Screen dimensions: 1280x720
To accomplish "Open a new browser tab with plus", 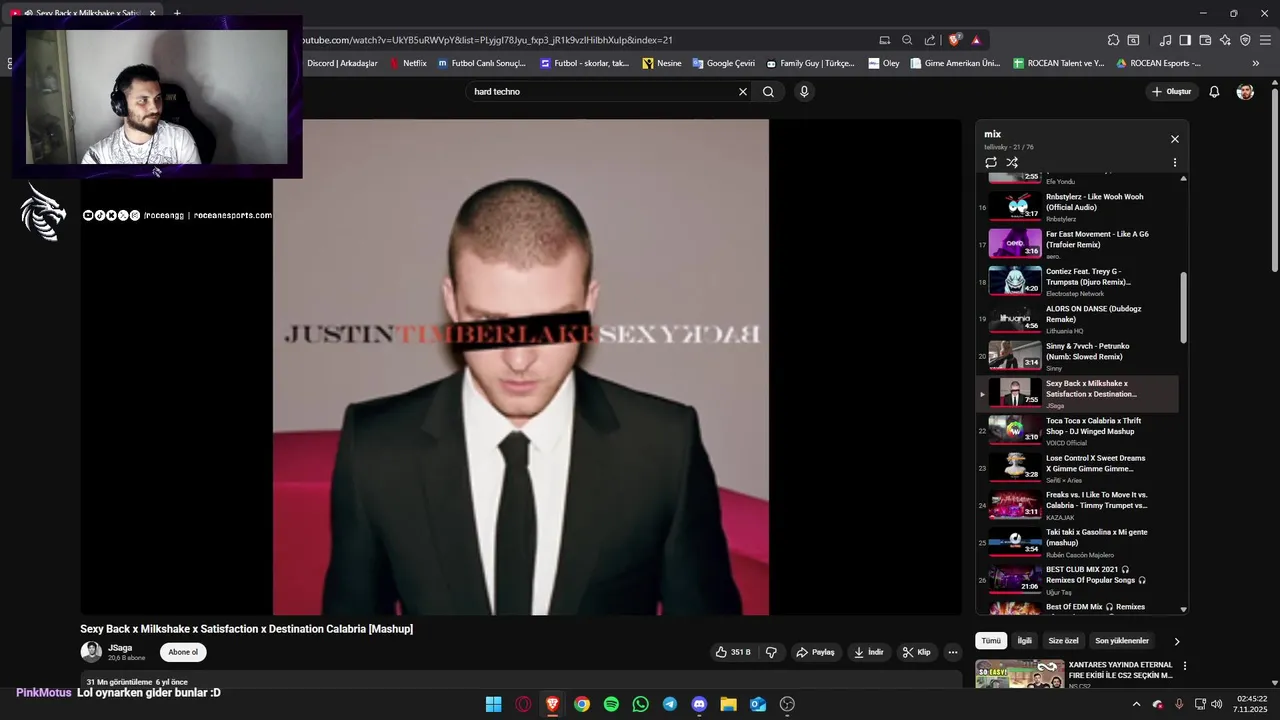I will tap(177, 13).
